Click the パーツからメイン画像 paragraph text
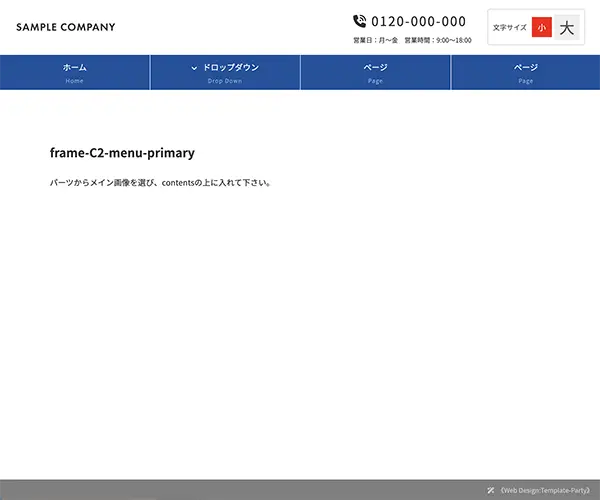Screen dimensions: 600x500 (160, 183)
